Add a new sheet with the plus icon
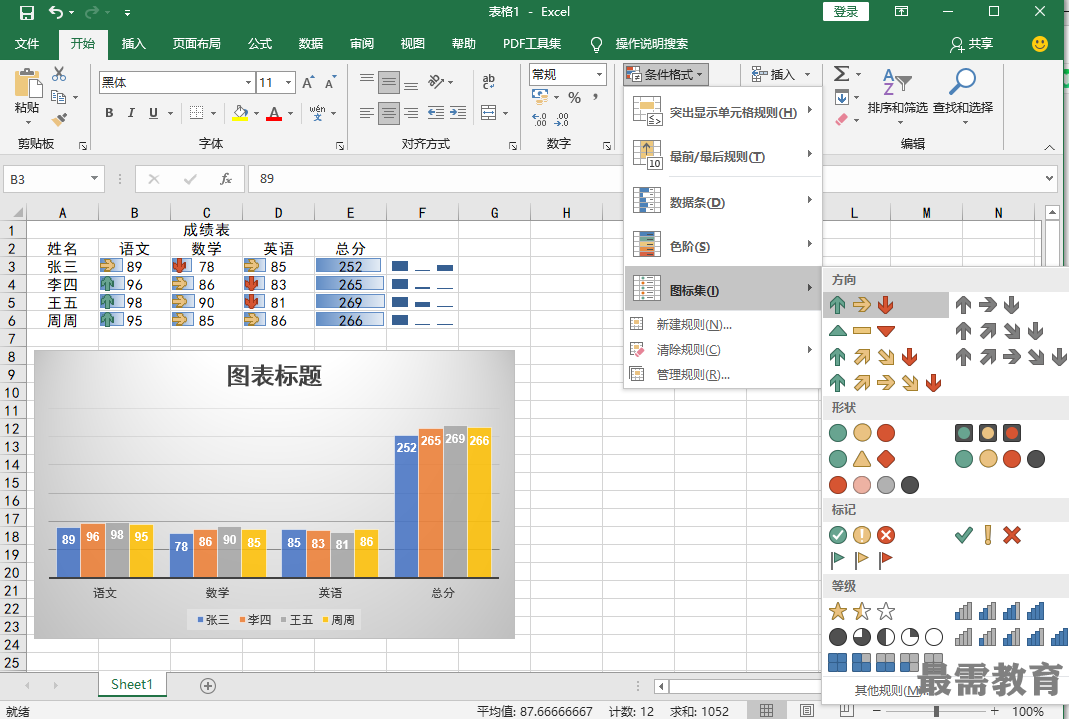Viewport: 1069px width, 719px height. tap(208, 686)
